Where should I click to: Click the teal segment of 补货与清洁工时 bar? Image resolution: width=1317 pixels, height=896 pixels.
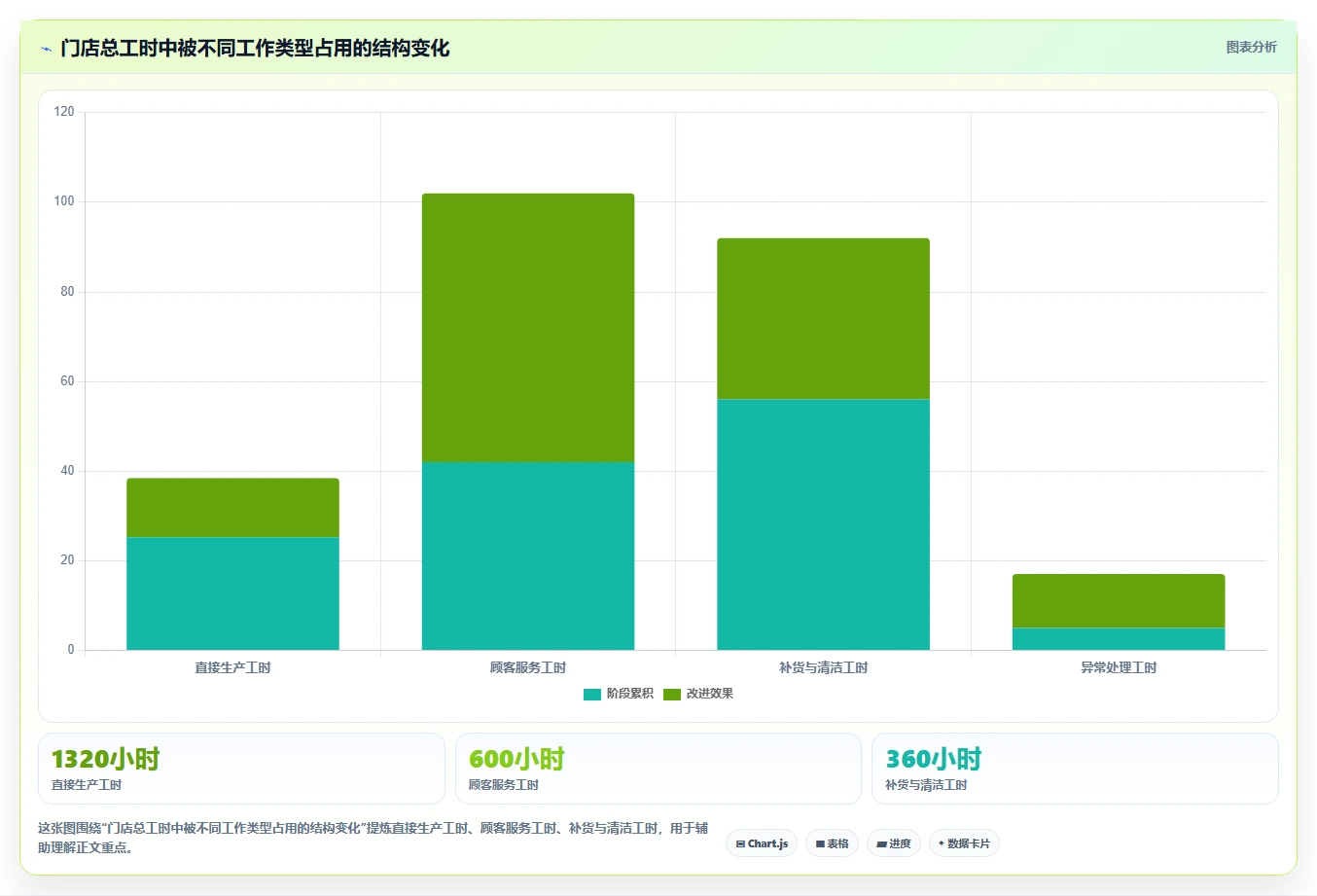click(x=823, y=524)
